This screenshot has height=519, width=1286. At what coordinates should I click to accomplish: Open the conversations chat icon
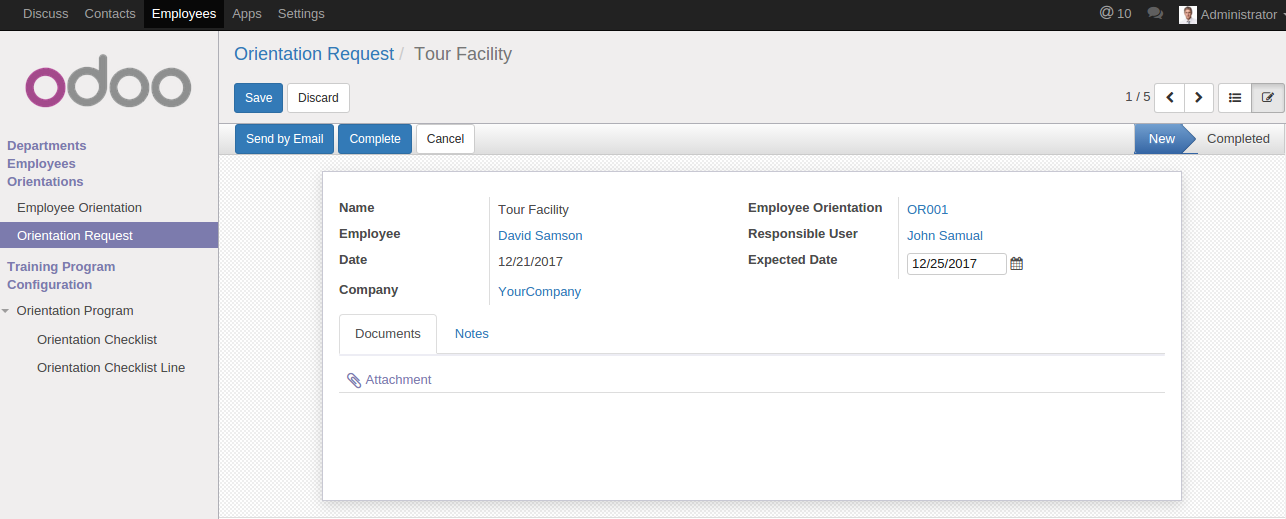coord(1155,14)
